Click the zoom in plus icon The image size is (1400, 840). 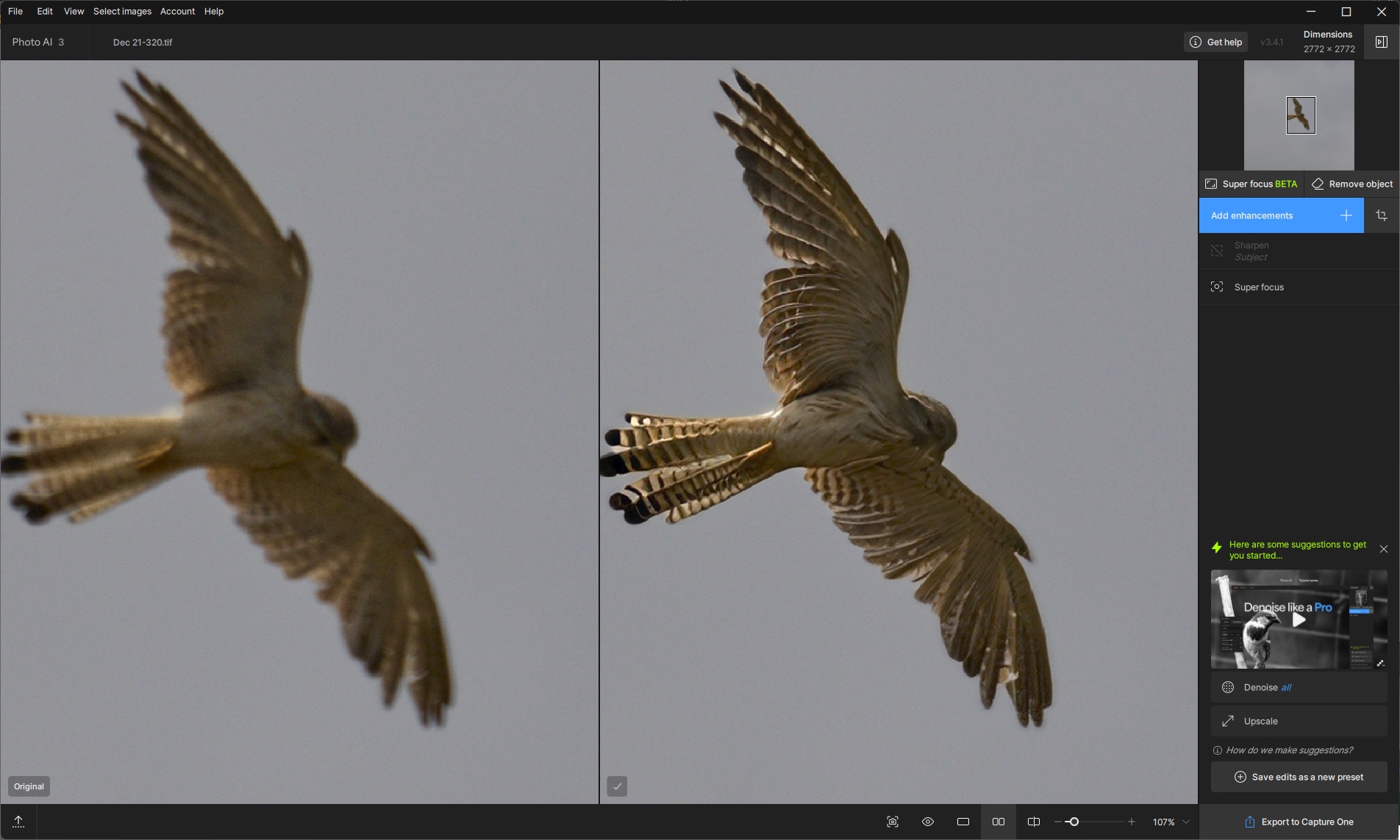1132,822
